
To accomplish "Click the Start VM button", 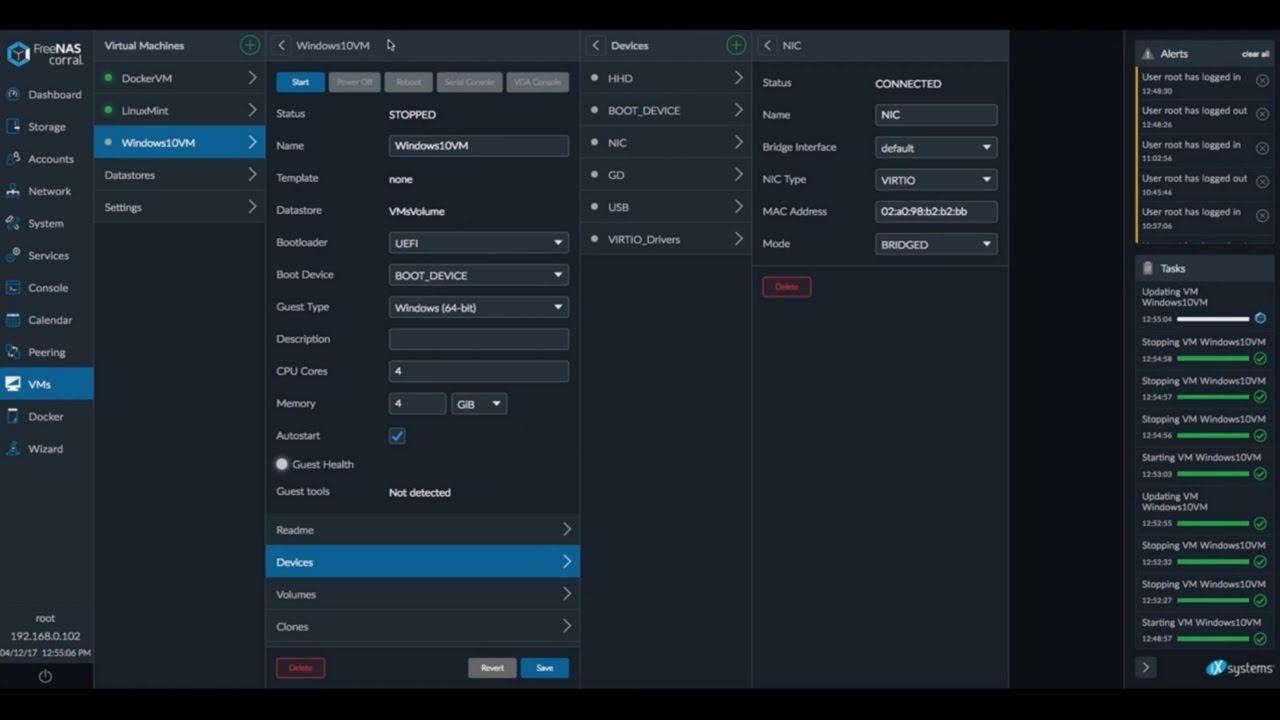I will pyautogui.click(x=300, y=82).
